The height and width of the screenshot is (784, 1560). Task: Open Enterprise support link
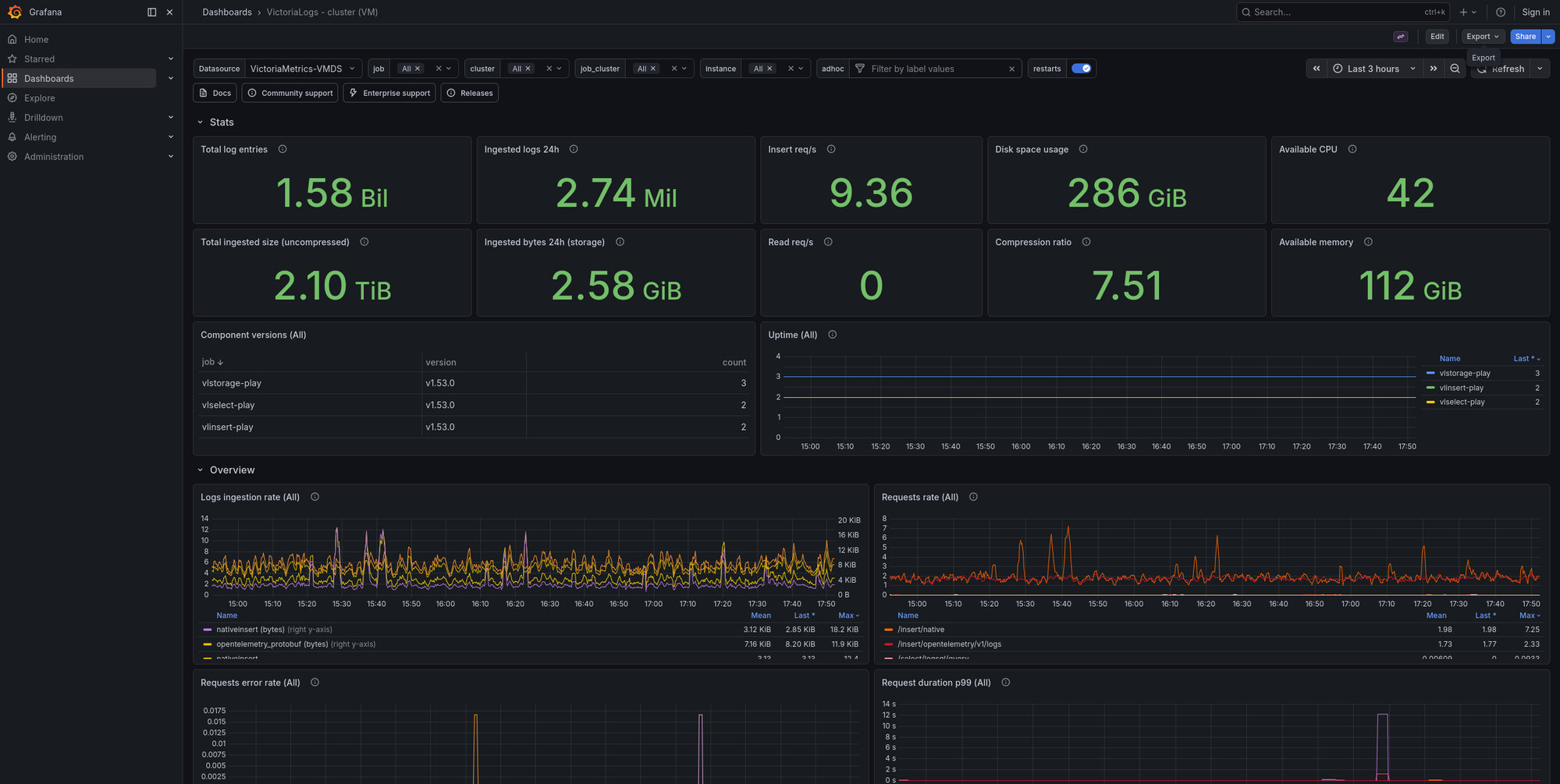point(389,93)
